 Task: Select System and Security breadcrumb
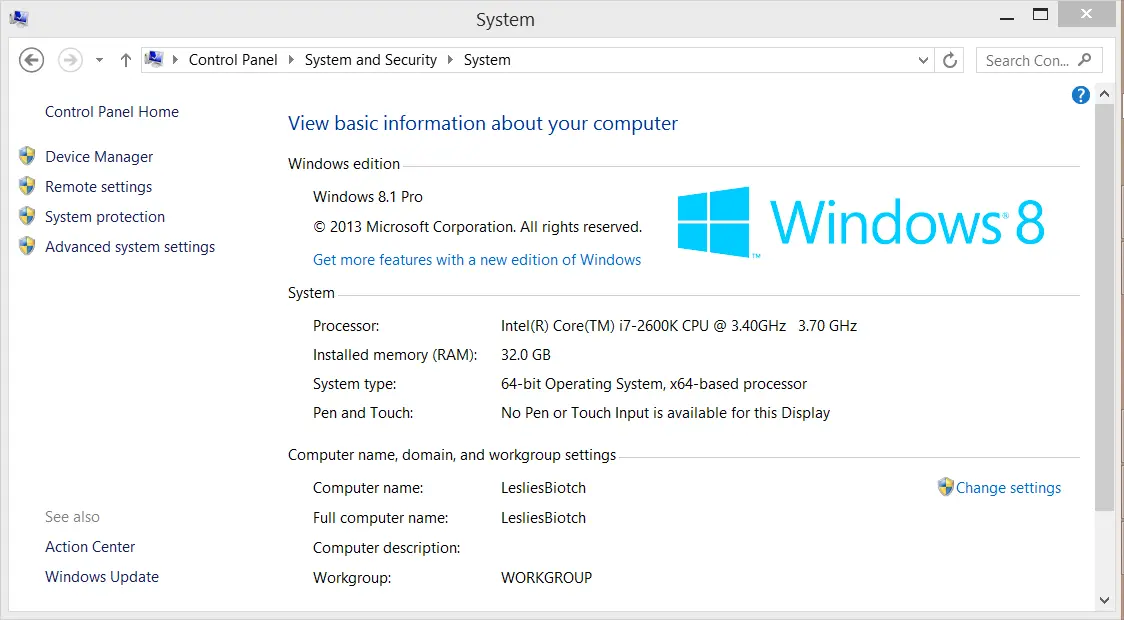click(371, 60)
